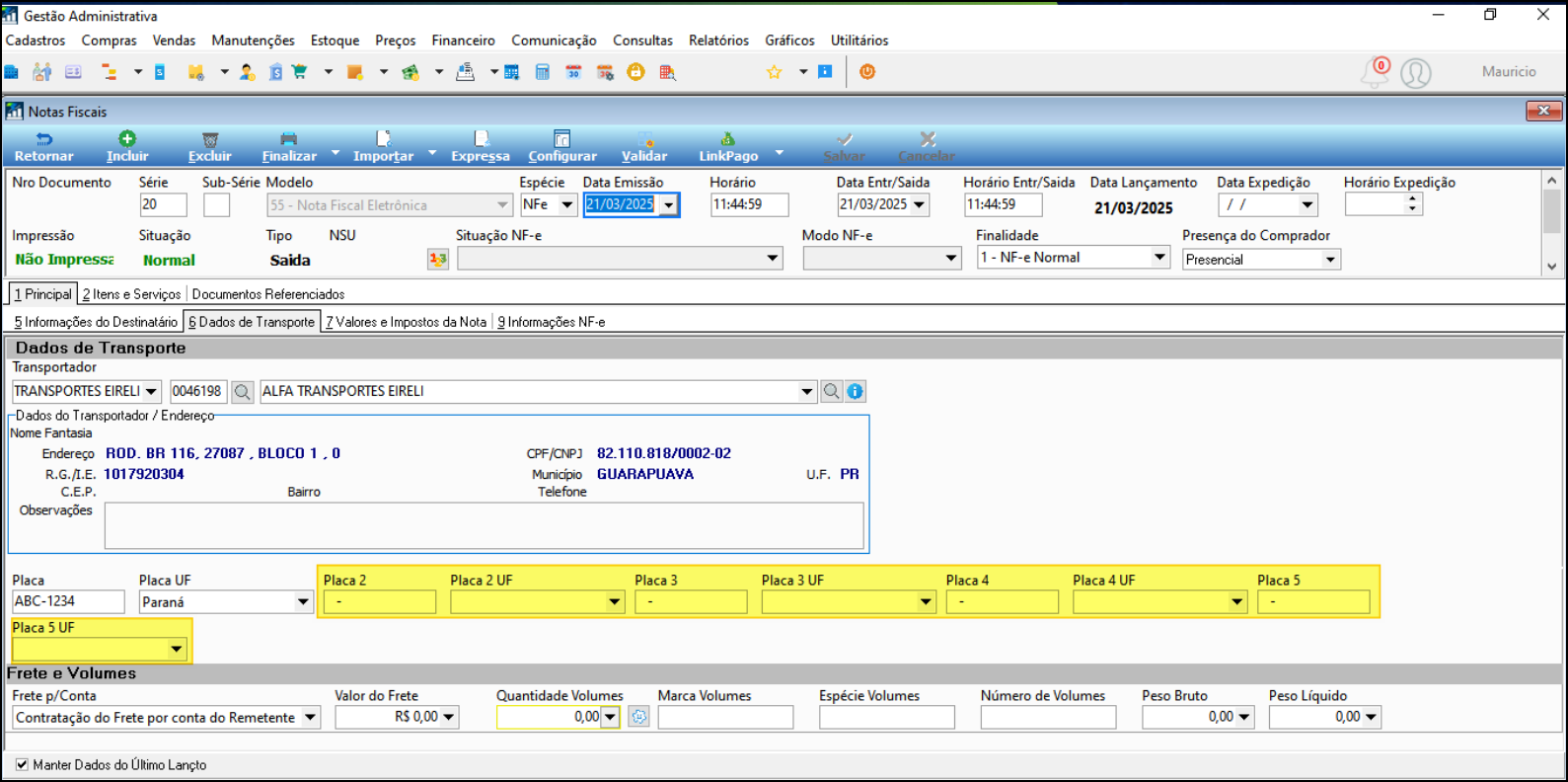Click the header panel scrollbar down arrow
The width and height of the screenshot is (1568, 782).
tap(1552, 266)
